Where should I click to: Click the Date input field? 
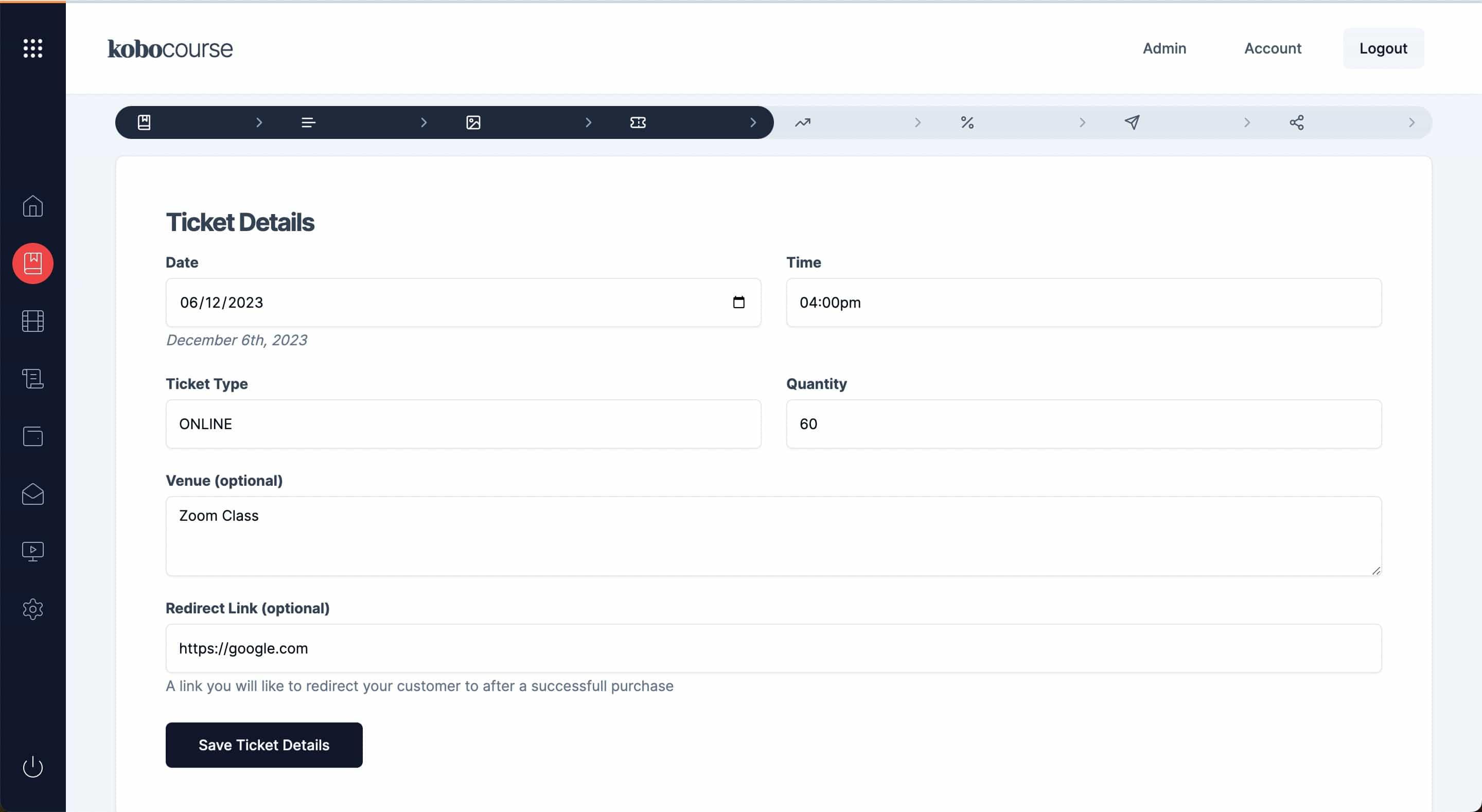463,302
